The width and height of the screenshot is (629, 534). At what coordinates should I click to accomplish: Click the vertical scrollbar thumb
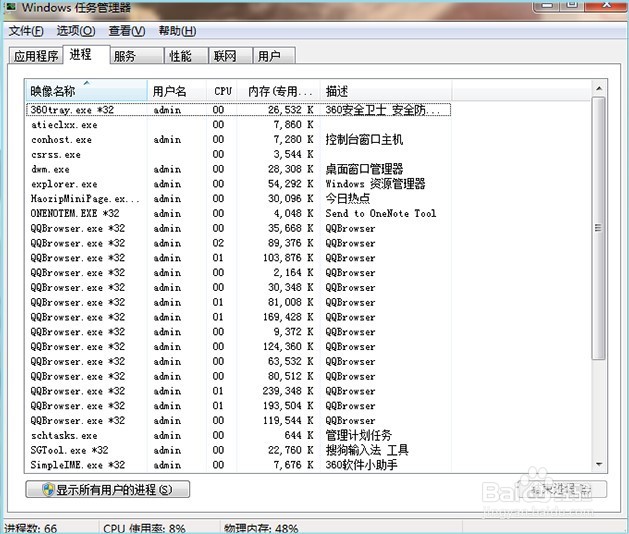coord(599,228)
